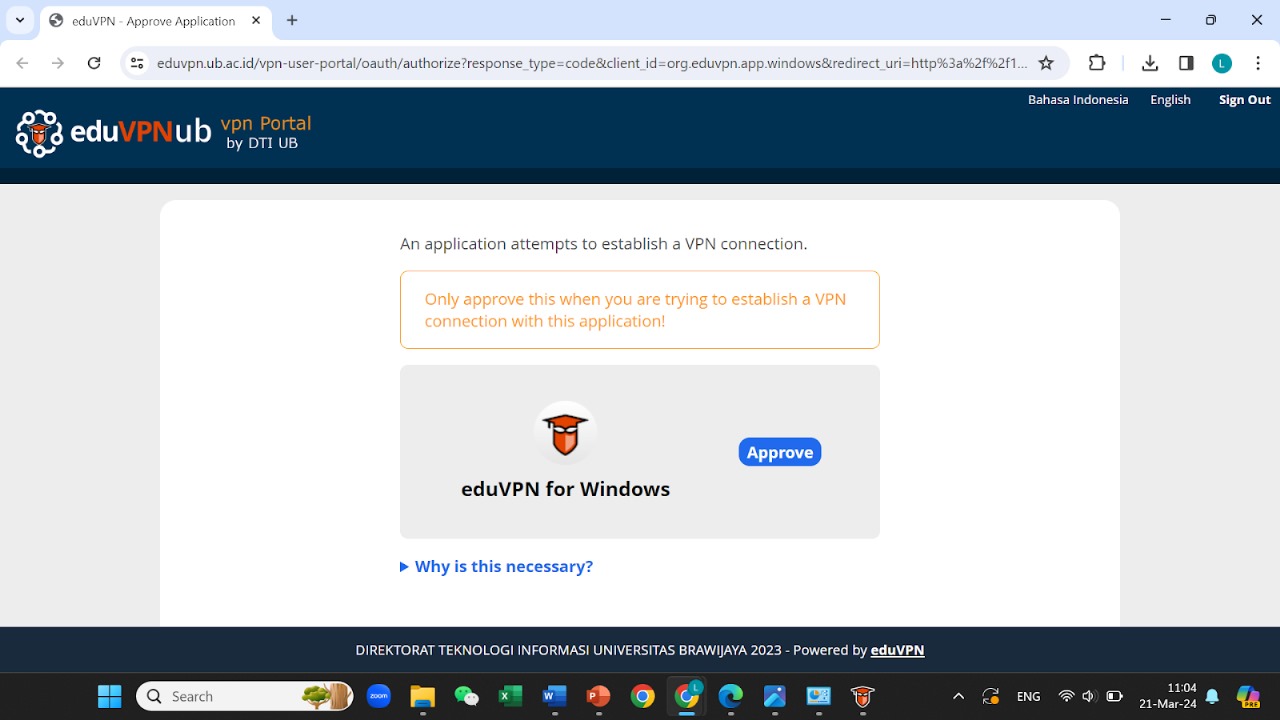Bookmark this page with star icon
Screen dimensions: 1280x720
pyautogui.click(x=1046, y=63)
